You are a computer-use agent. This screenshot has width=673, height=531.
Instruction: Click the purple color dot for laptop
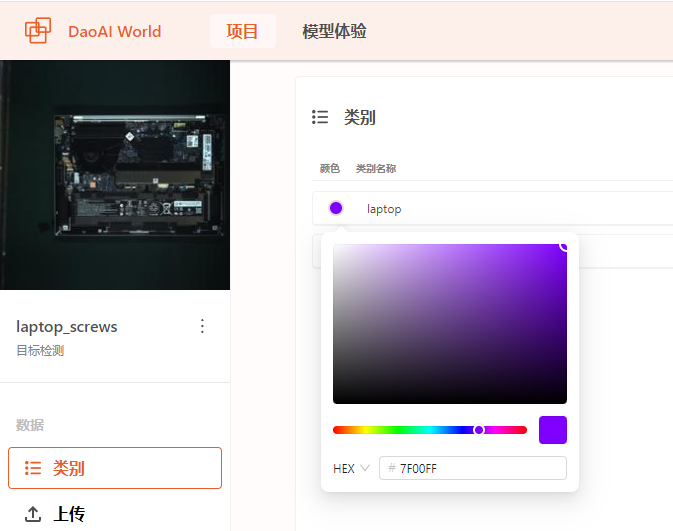(x=336, y=208)
